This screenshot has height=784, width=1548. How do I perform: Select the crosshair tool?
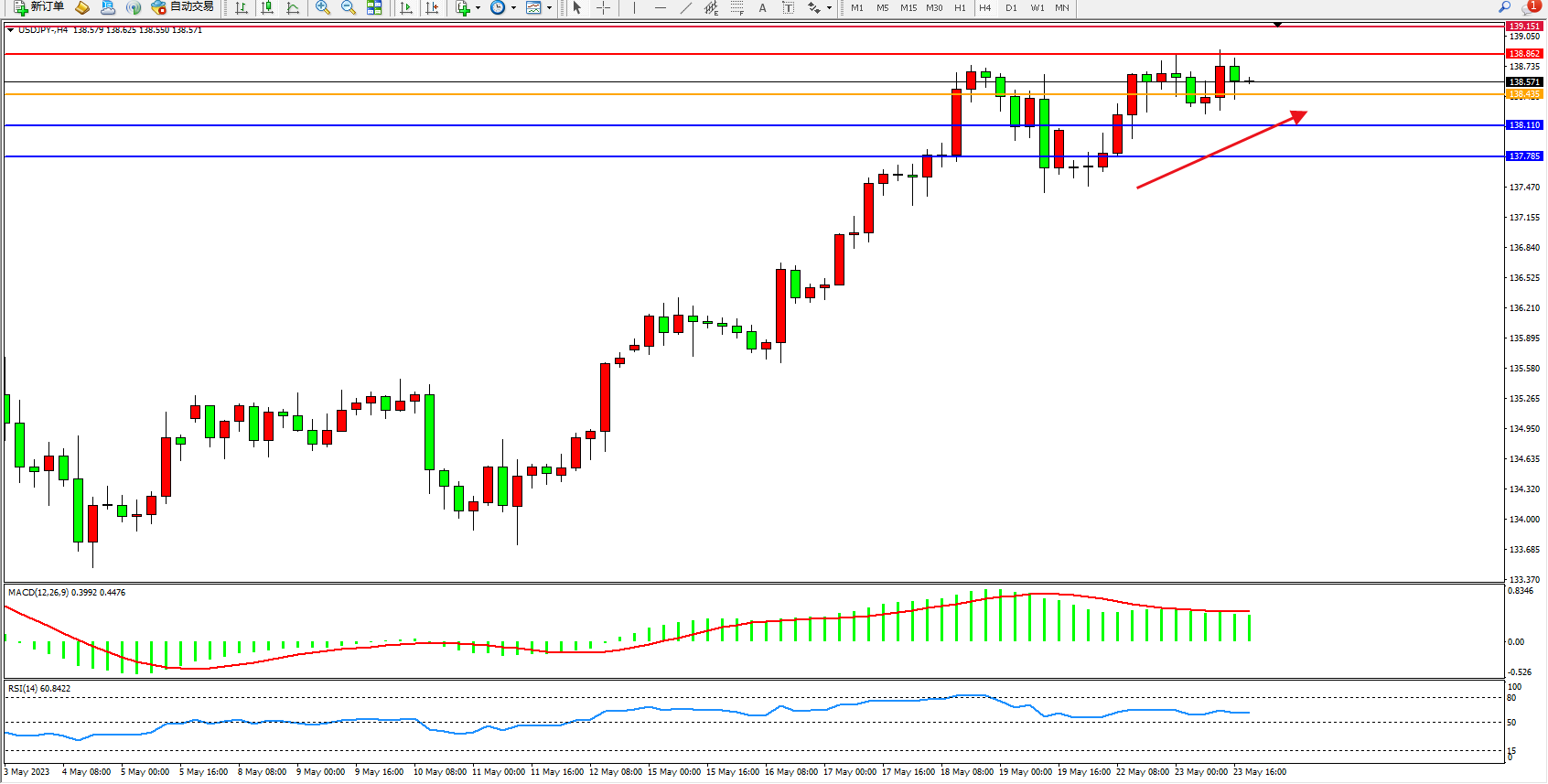[604, 7]
